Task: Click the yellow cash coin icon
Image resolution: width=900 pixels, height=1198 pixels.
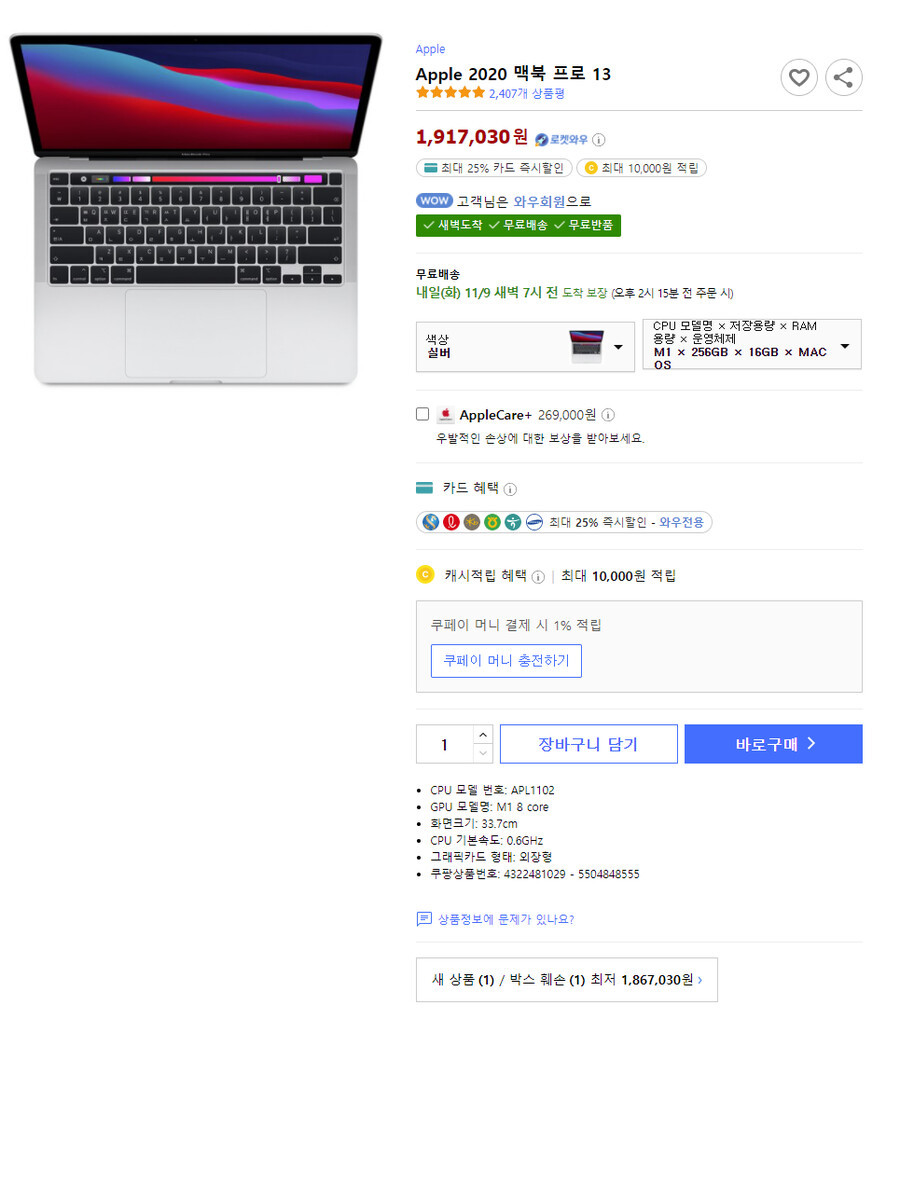Action: point(426,575)
